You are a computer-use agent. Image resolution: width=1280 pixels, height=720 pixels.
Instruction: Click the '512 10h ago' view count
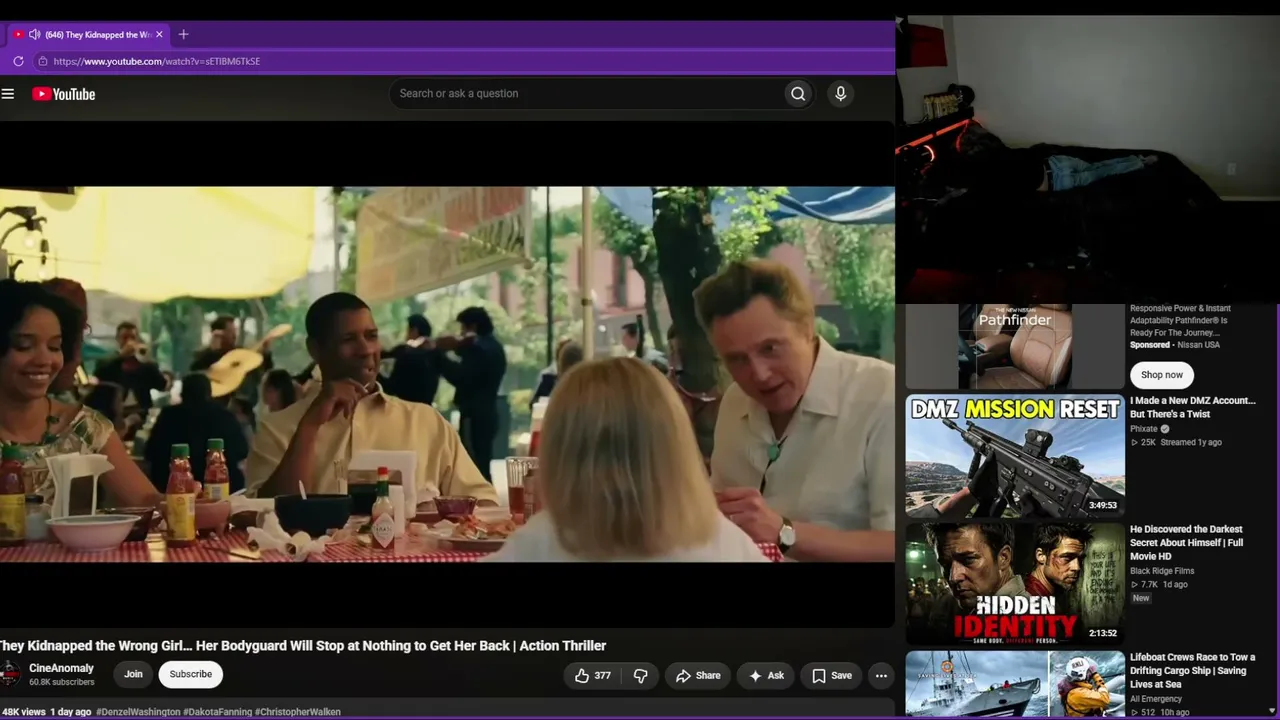coord(1160,713)
